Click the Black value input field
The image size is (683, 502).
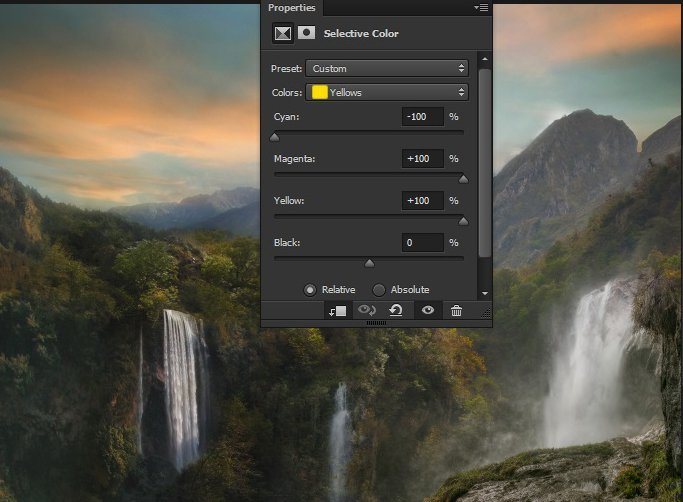tap(422, 243)
